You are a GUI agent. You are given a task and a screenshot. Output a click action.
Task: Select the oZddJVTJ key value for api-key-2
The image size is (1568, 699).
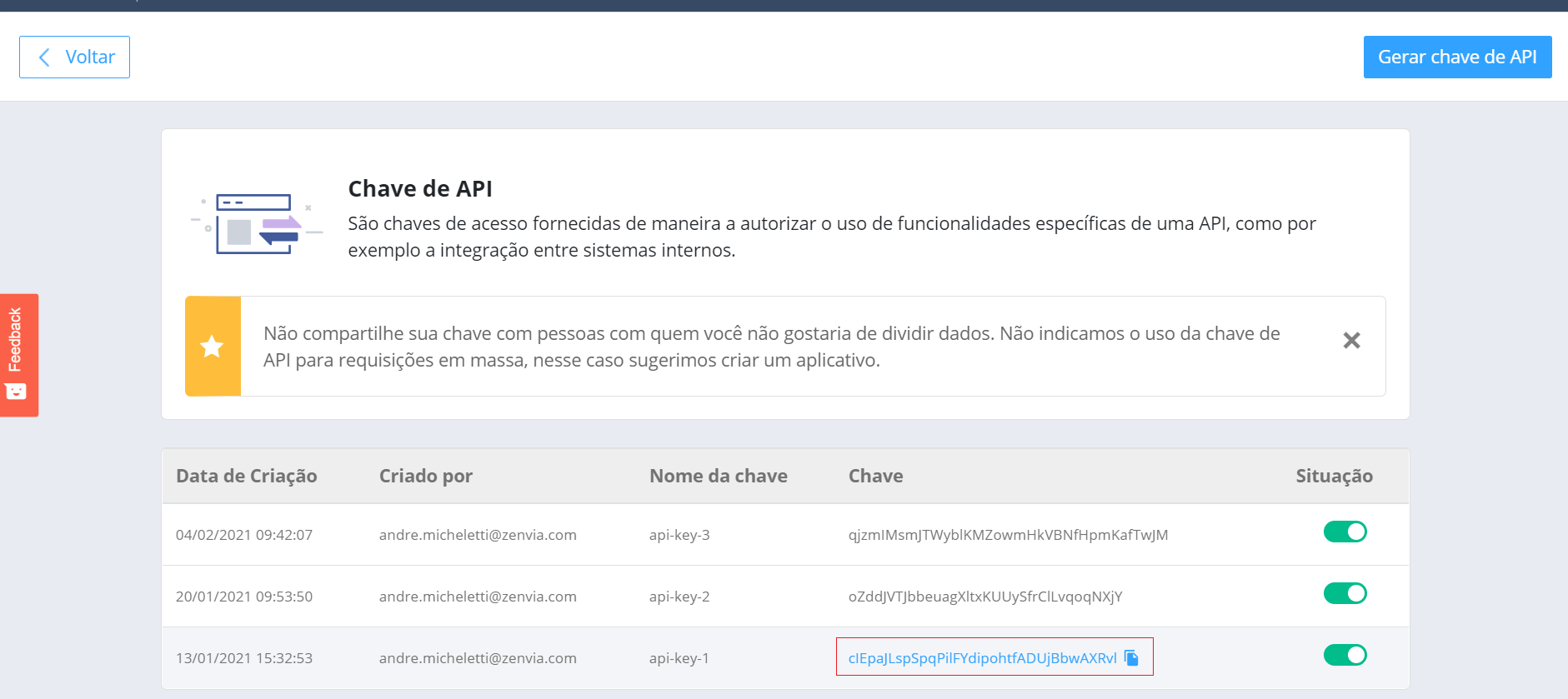pyautogui.click(x=985, y=597)
